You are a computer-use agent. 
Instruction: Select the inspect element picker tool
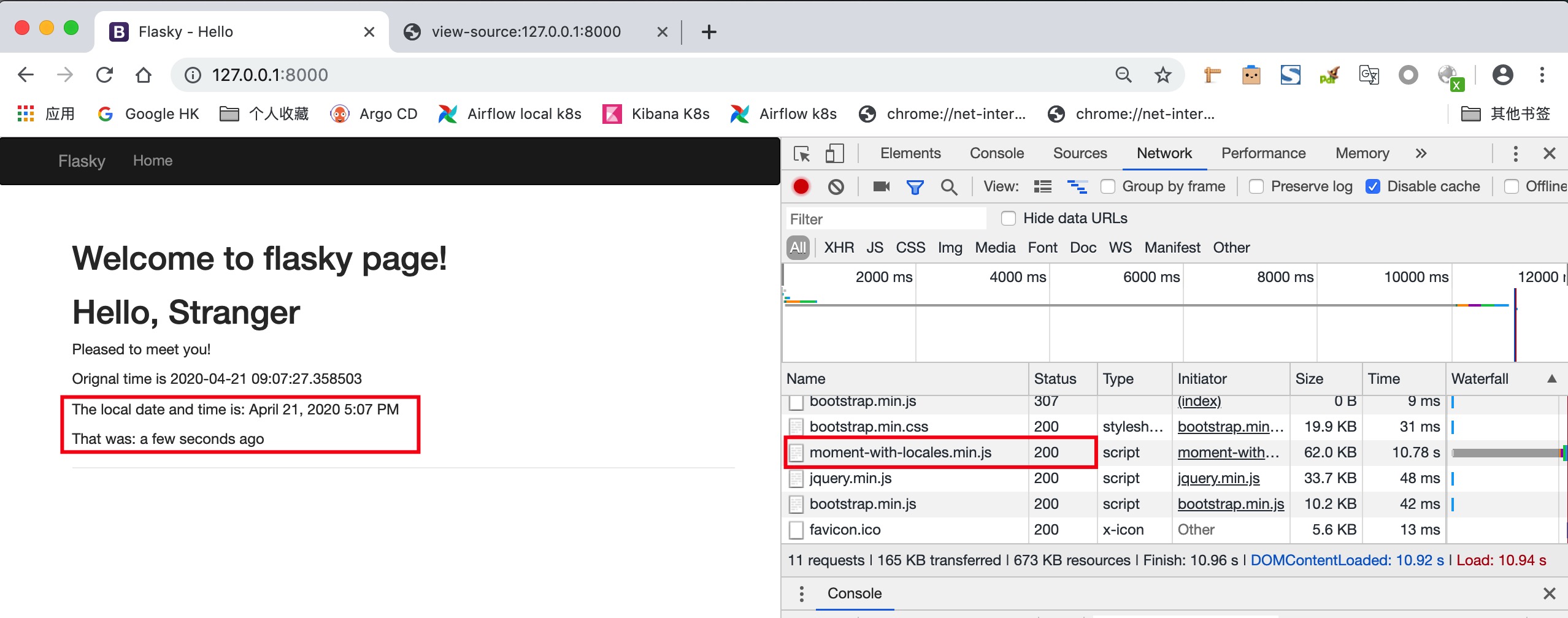(802, 153)
